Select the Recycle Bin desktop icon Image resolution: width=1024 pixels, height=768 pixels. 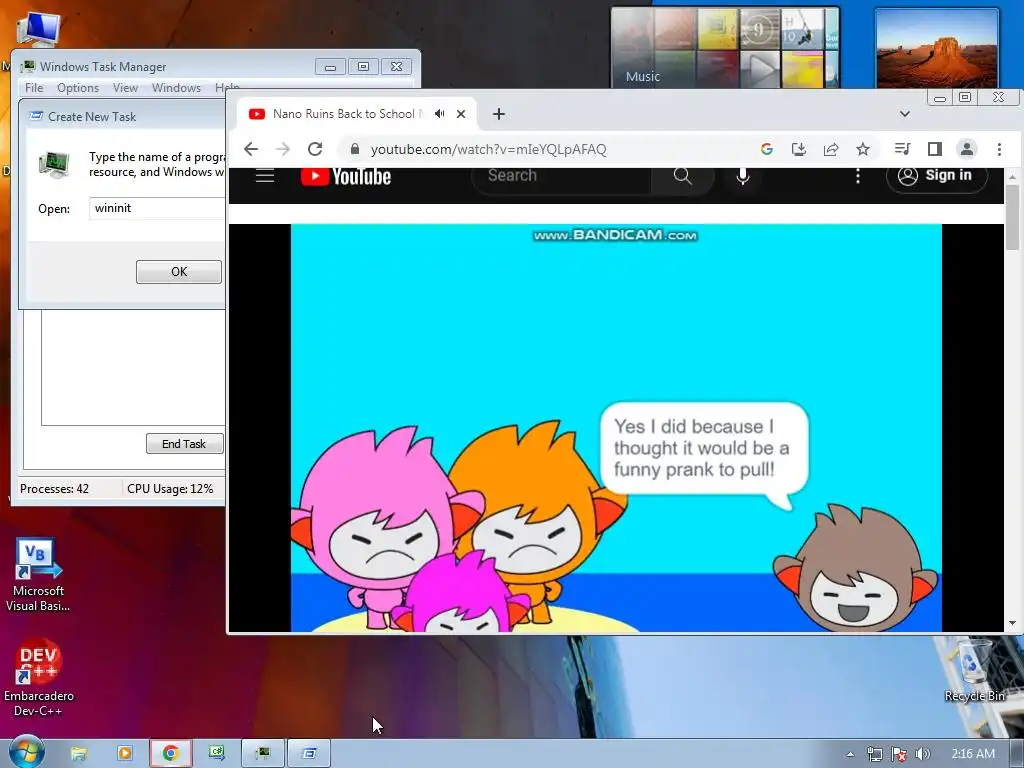(x=974, y=670)
